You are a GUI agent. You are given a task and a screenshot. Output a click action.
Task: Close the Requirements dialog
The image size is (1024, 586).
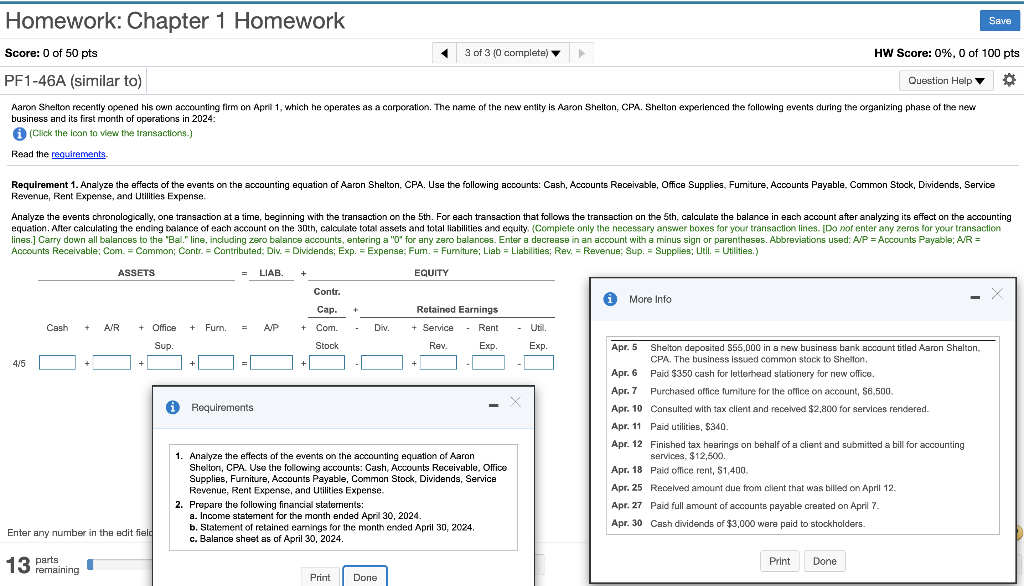pos(515,402)
